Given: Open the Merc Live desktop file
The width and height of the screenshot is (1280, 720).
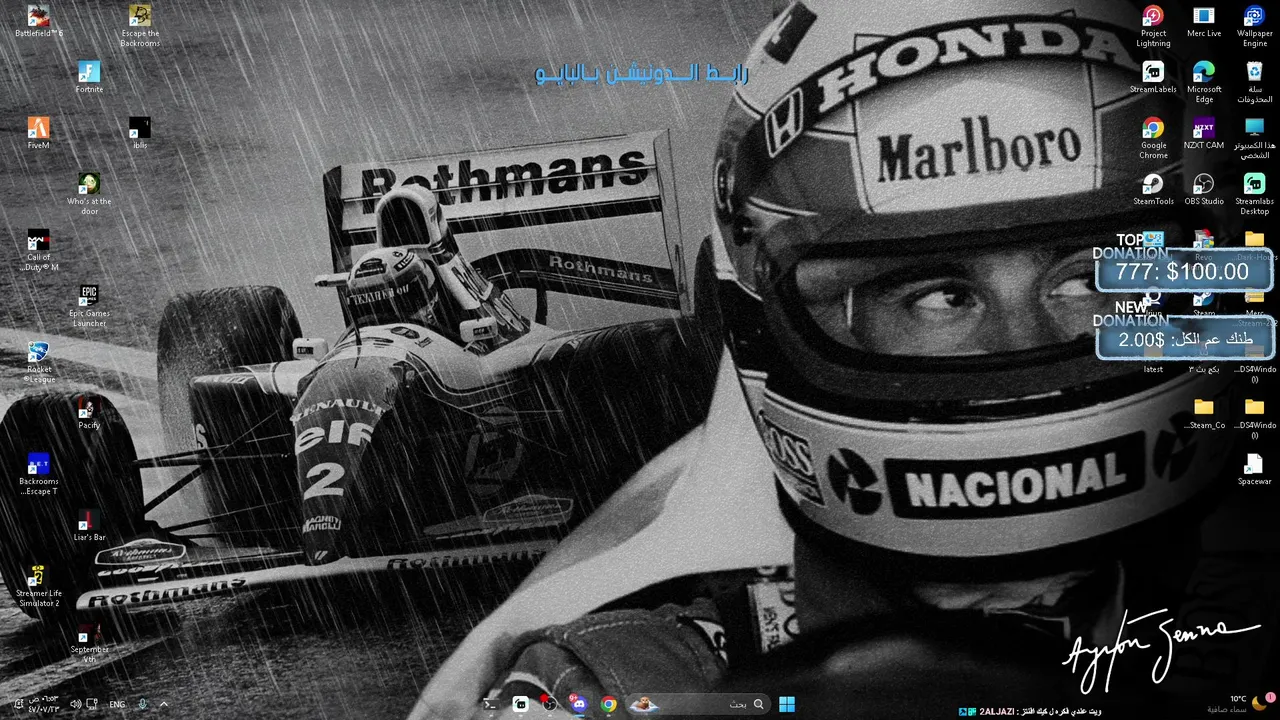Looking at the screenshot, I should click(1204, 21).
